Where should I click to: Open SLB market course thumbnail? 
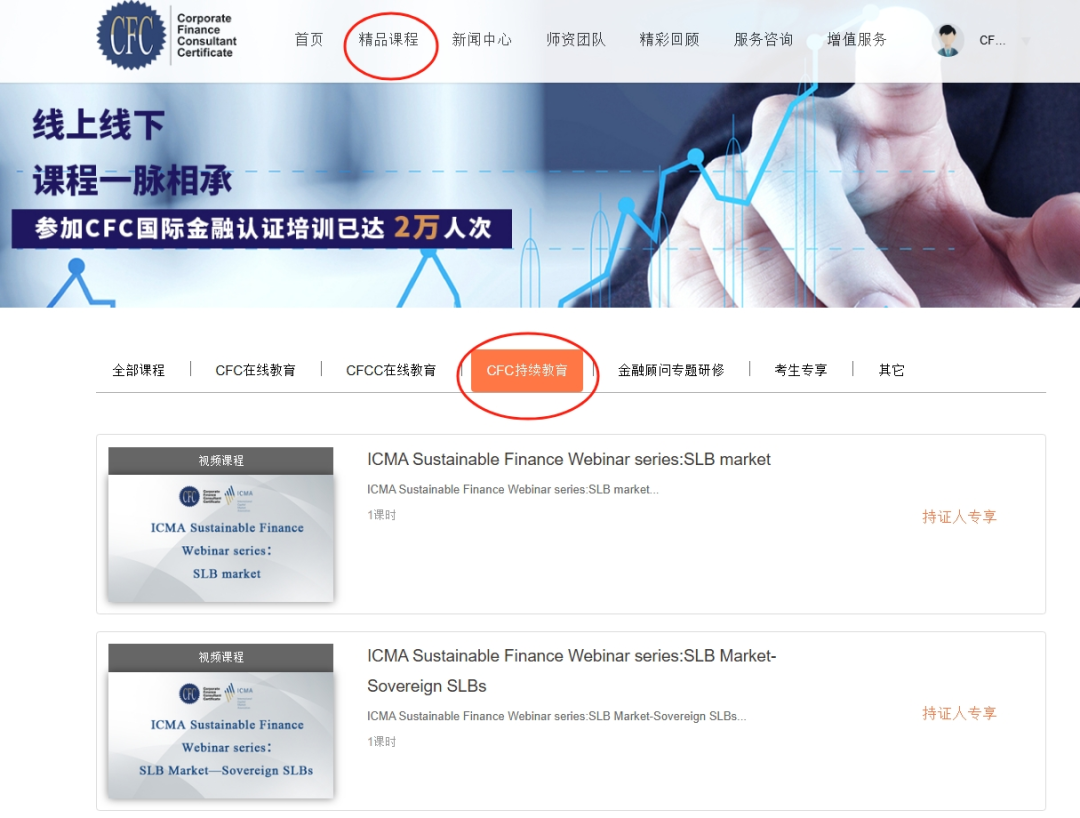click(x=220, y=525)
